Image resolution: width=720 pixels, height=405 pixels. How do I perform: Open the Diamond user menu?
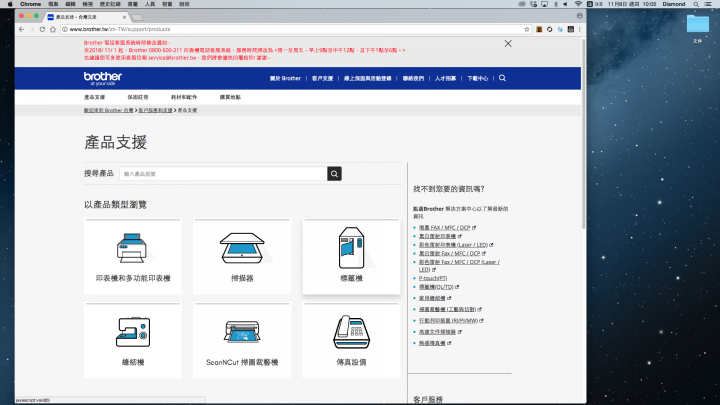674,4
